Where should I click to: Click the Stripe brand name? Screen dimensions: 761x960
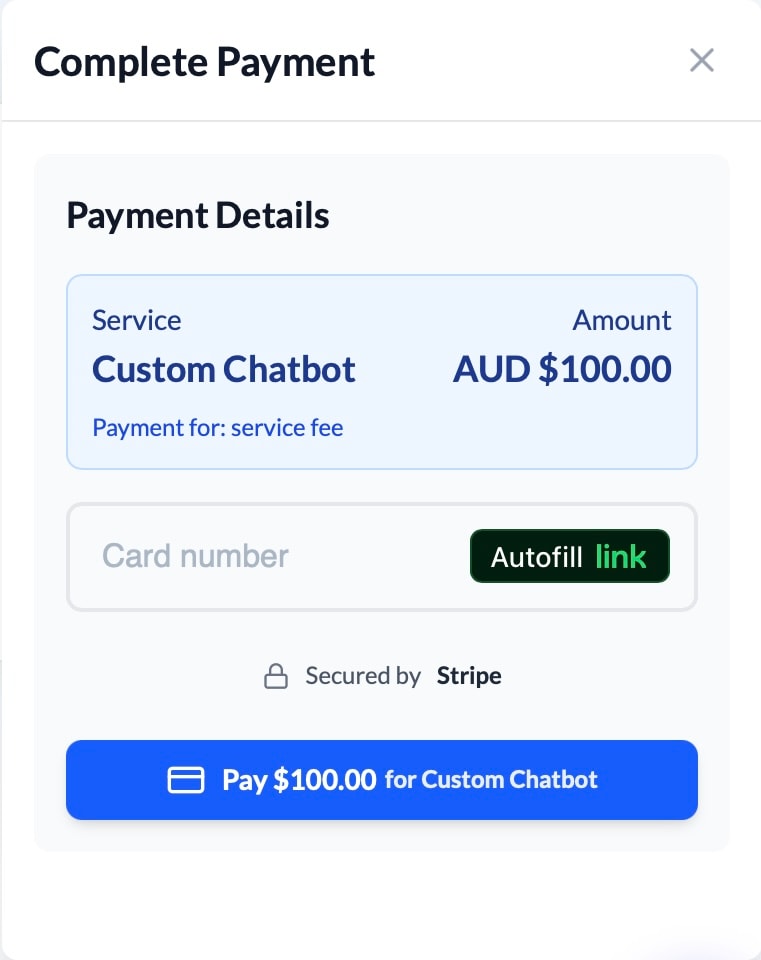click(468, 675)
